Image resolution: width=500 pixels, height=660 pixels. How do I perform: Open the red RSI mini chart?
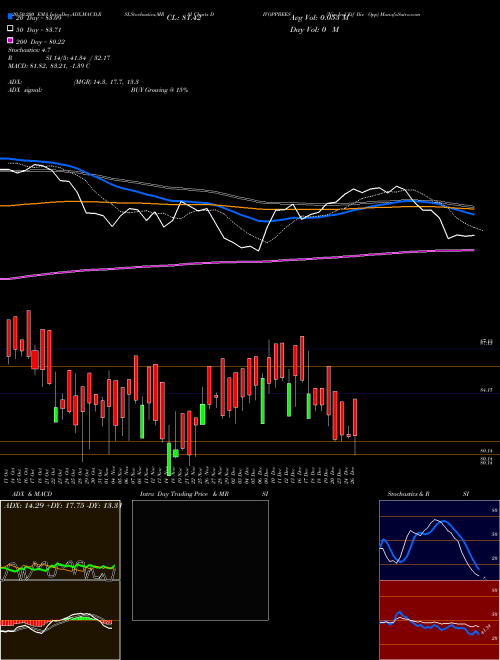[439, 620]
